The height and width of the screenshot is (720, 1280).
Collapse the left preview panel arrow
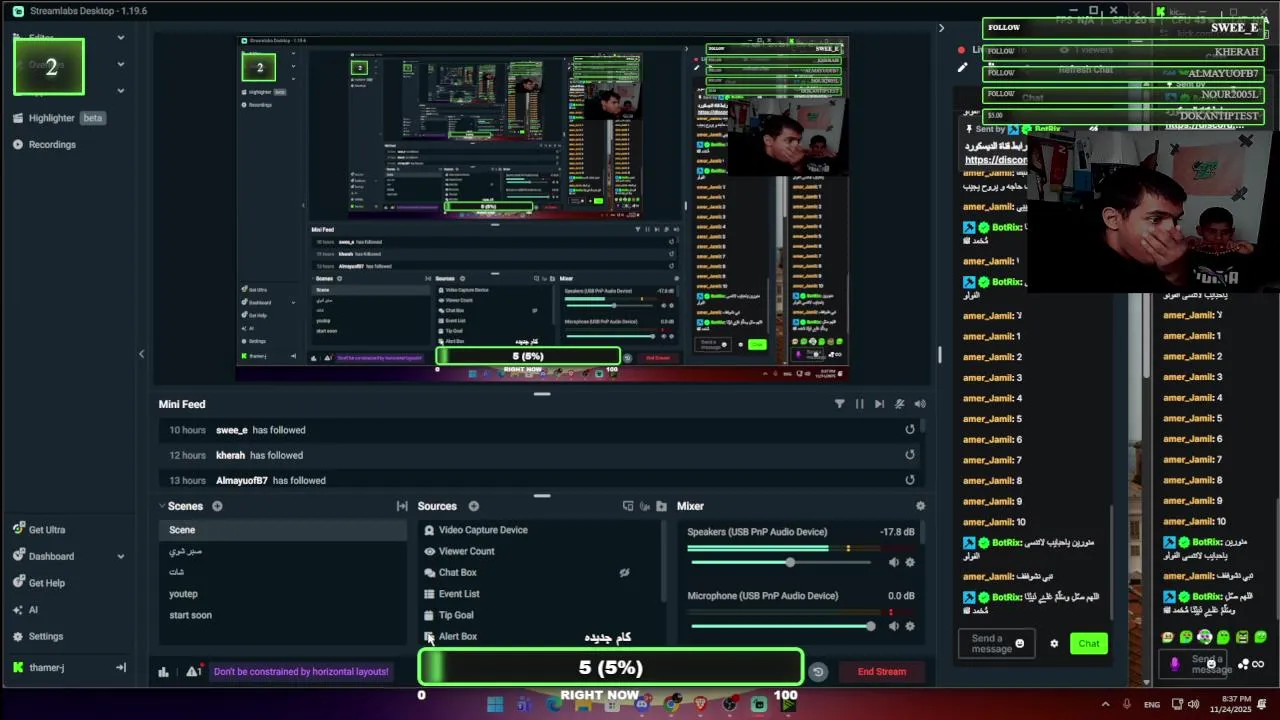pyautogui.click(x=141, y=353)
